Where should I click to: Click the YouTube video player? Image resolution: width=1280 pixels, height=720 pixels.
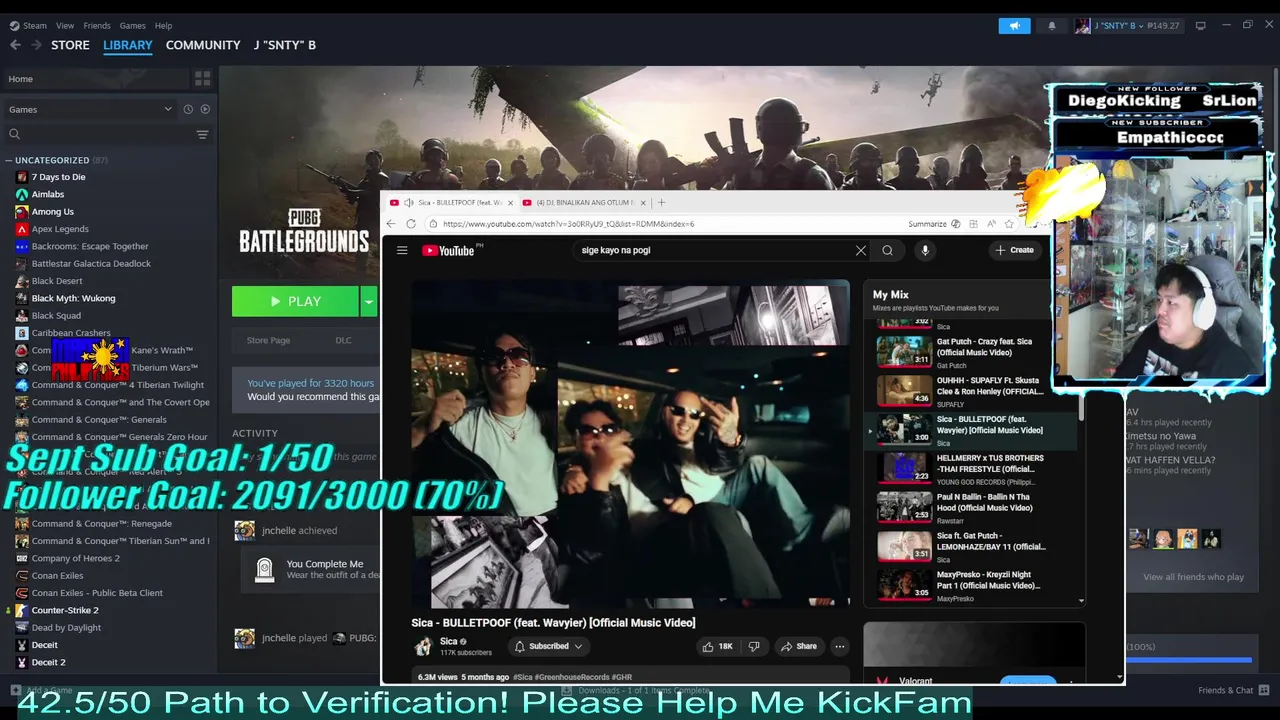(x=631, y=443)
